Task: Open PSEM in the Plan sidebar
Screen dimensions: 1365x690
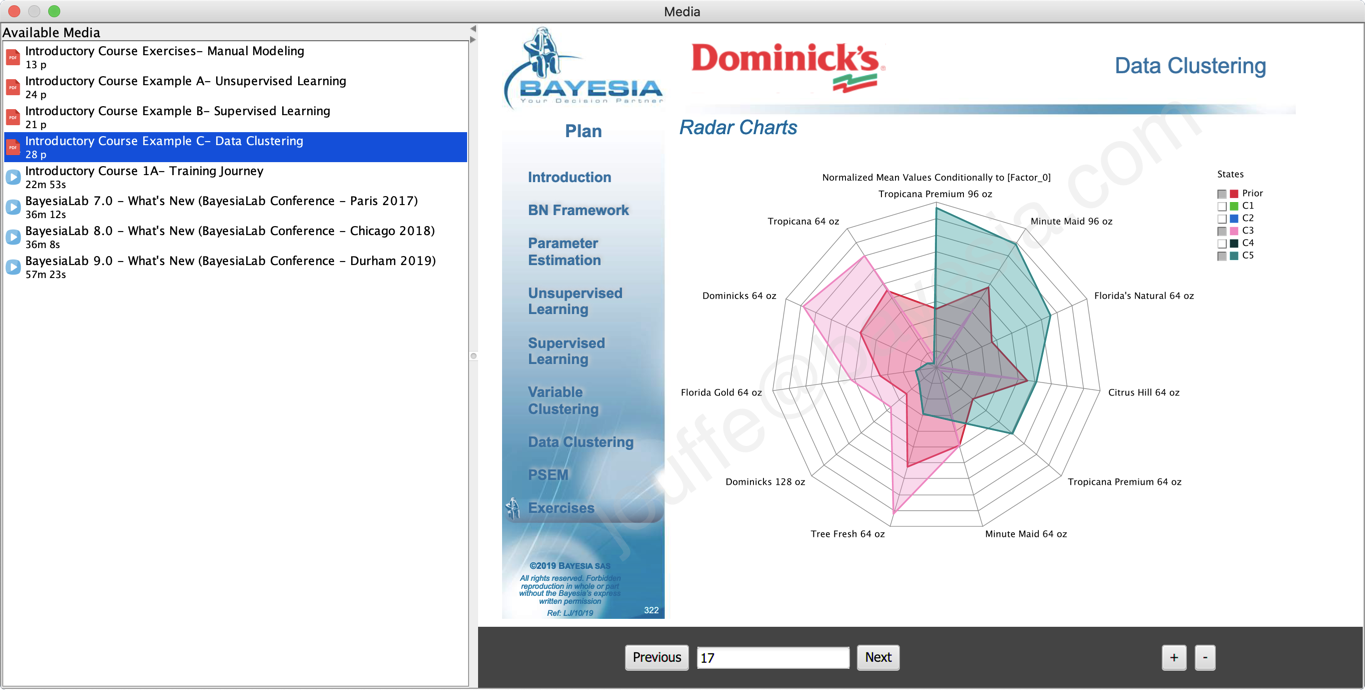Action: click(548, 475)
